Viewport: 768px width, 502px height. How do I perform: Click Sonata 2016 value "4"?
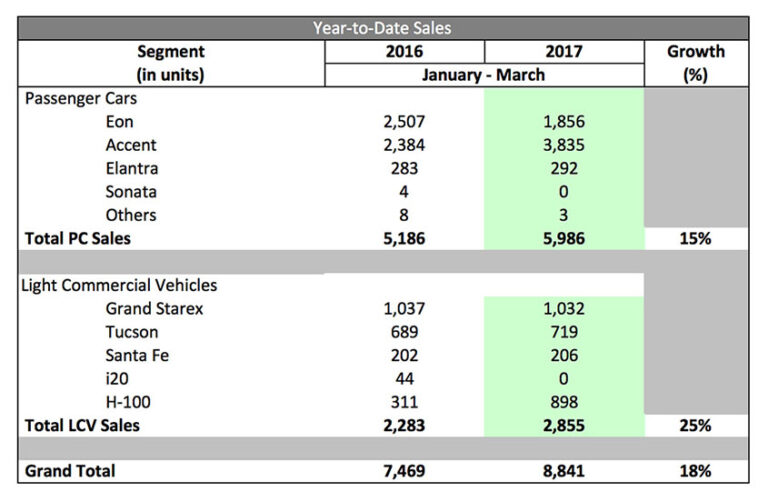coord(404,191)
